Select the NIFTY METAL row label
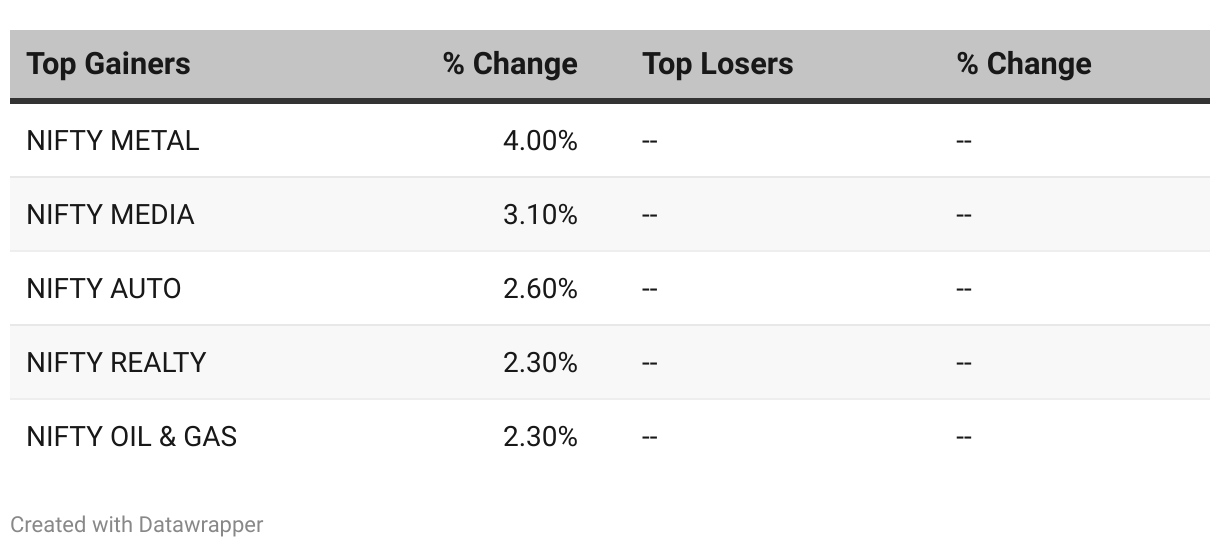1220x548 pixels. [x=113, y=141]
